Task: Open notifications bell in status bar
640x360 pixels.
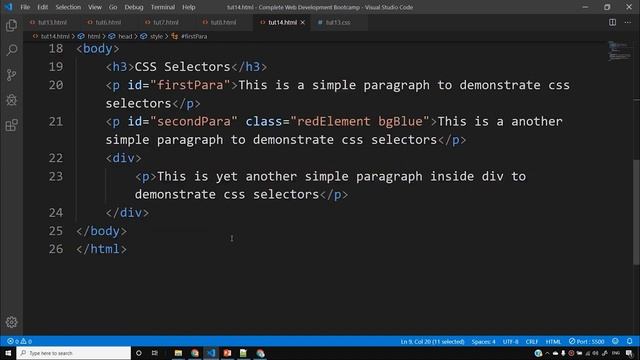Action: point(629,341)
